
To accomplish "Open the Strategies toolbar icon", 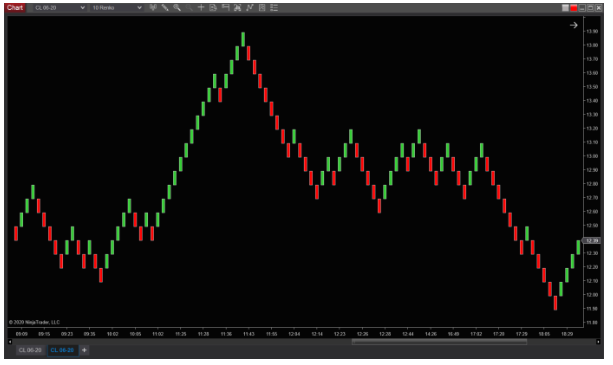I will 262,8.
